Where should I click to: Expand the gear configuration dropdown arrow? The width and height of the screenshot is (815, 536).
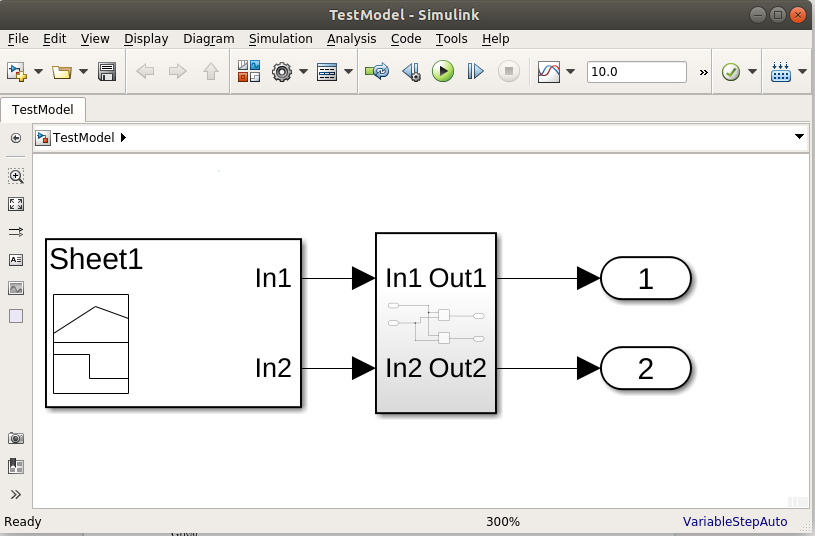coord(304,72)
